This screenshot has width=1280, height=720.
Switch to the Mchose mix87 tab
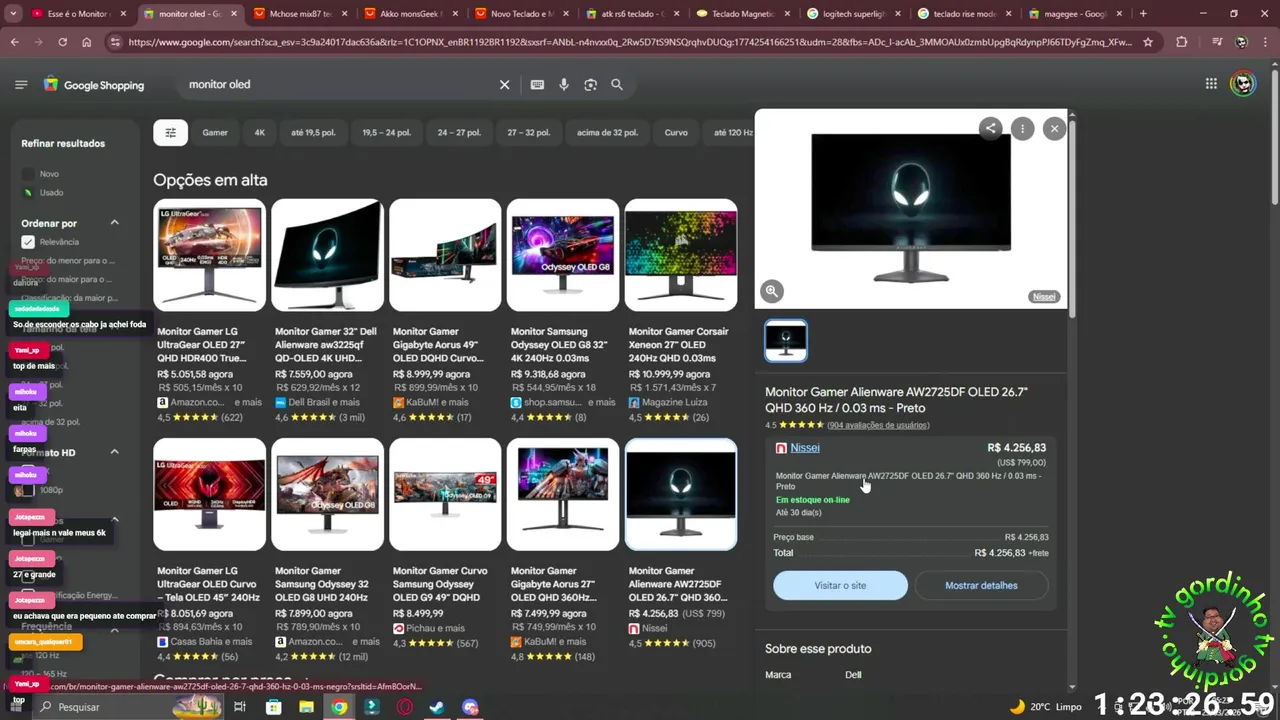[x=300, y=14]
